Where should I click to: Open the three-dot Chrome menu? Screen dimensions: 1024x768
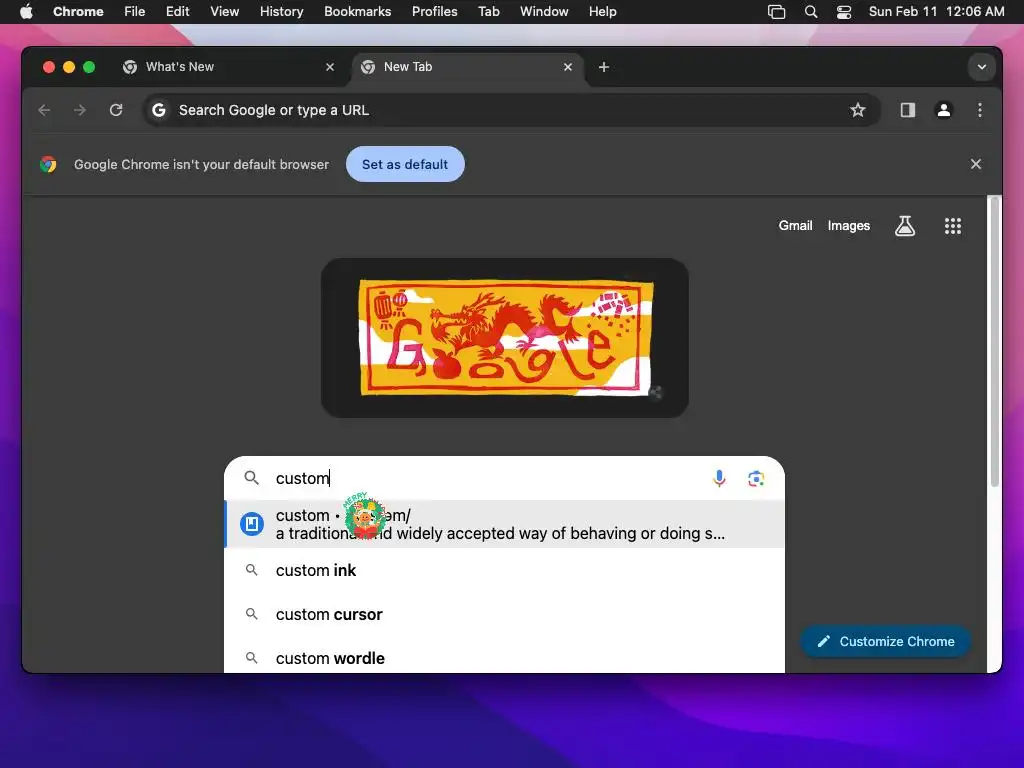pos(980,110)
